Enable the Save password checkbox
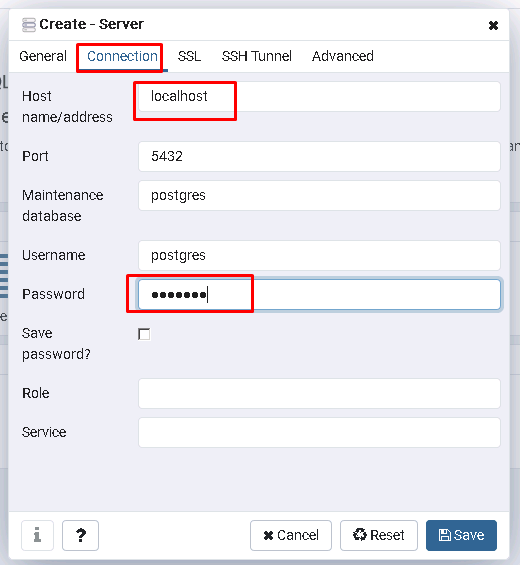The height and width of the screenshot is (565, 520). [144, 334]
